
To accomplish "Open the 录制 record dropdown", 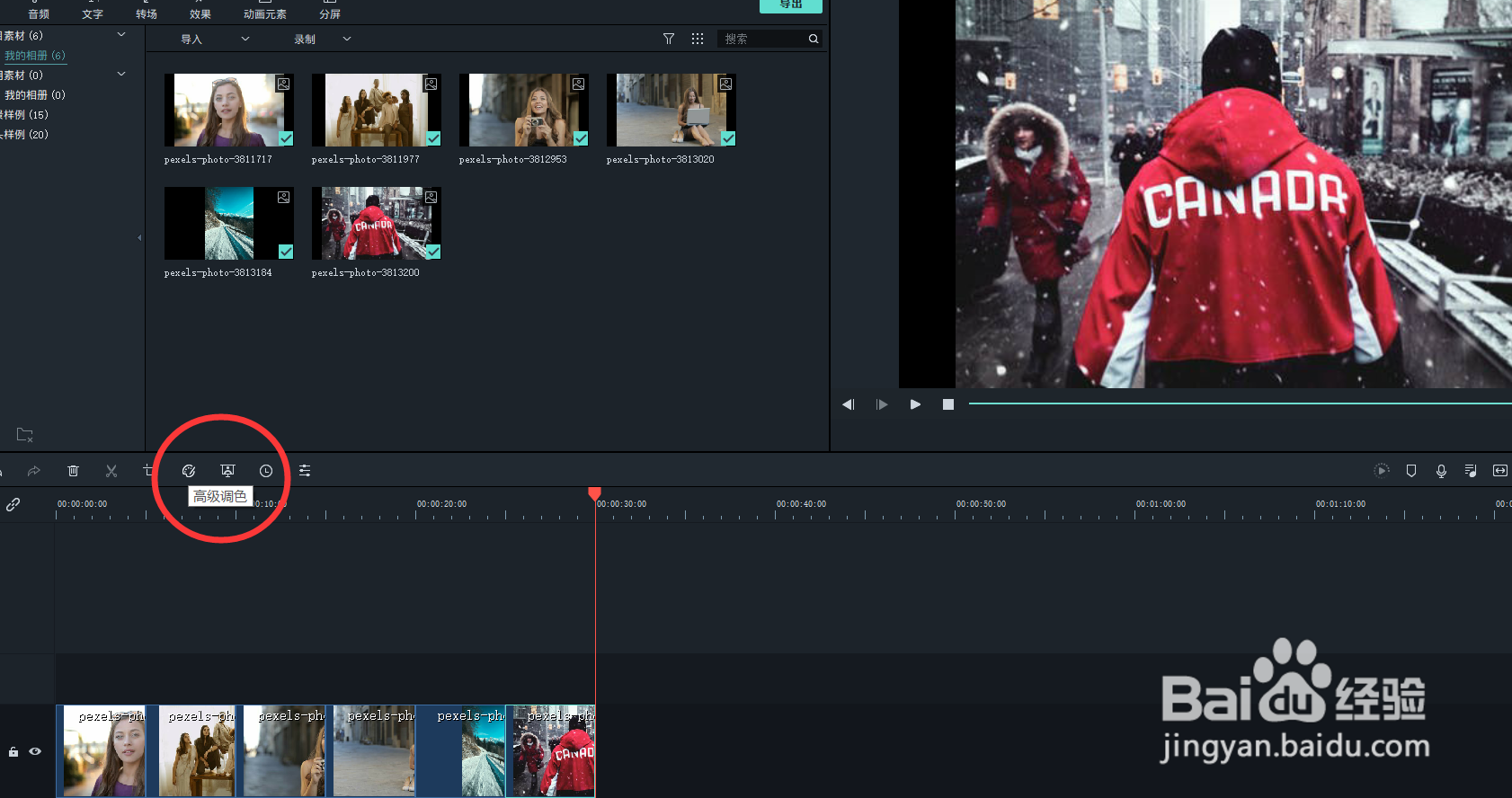I will (322, 39).
